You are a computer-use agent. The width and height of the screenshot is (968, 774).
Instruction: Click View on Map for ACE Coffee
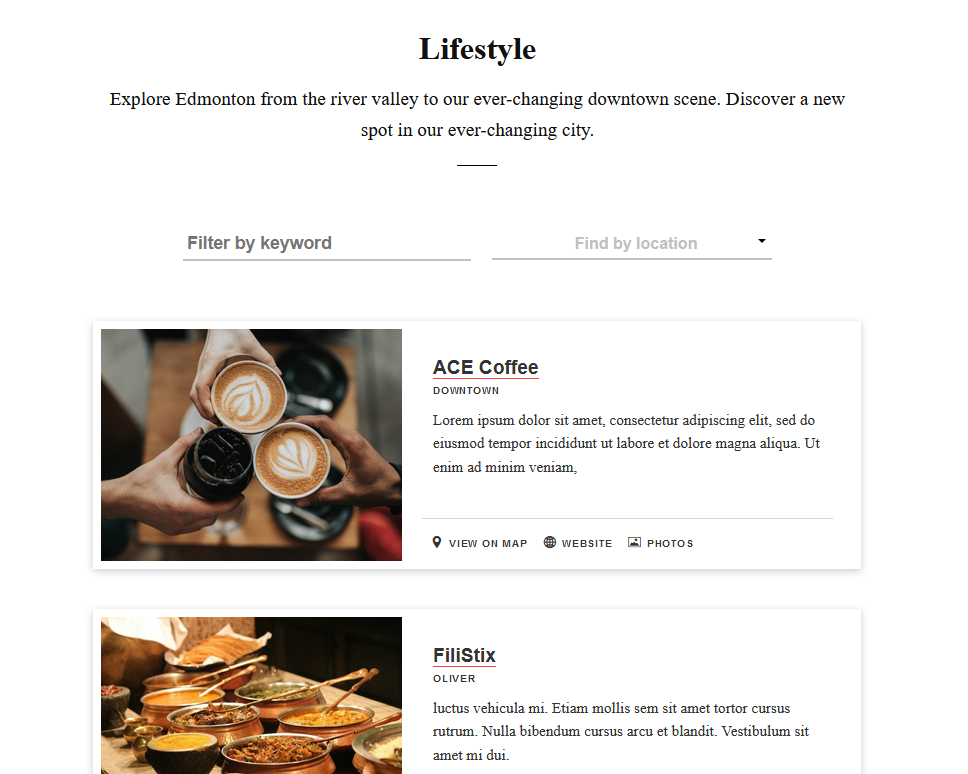[x=488, y=544]
